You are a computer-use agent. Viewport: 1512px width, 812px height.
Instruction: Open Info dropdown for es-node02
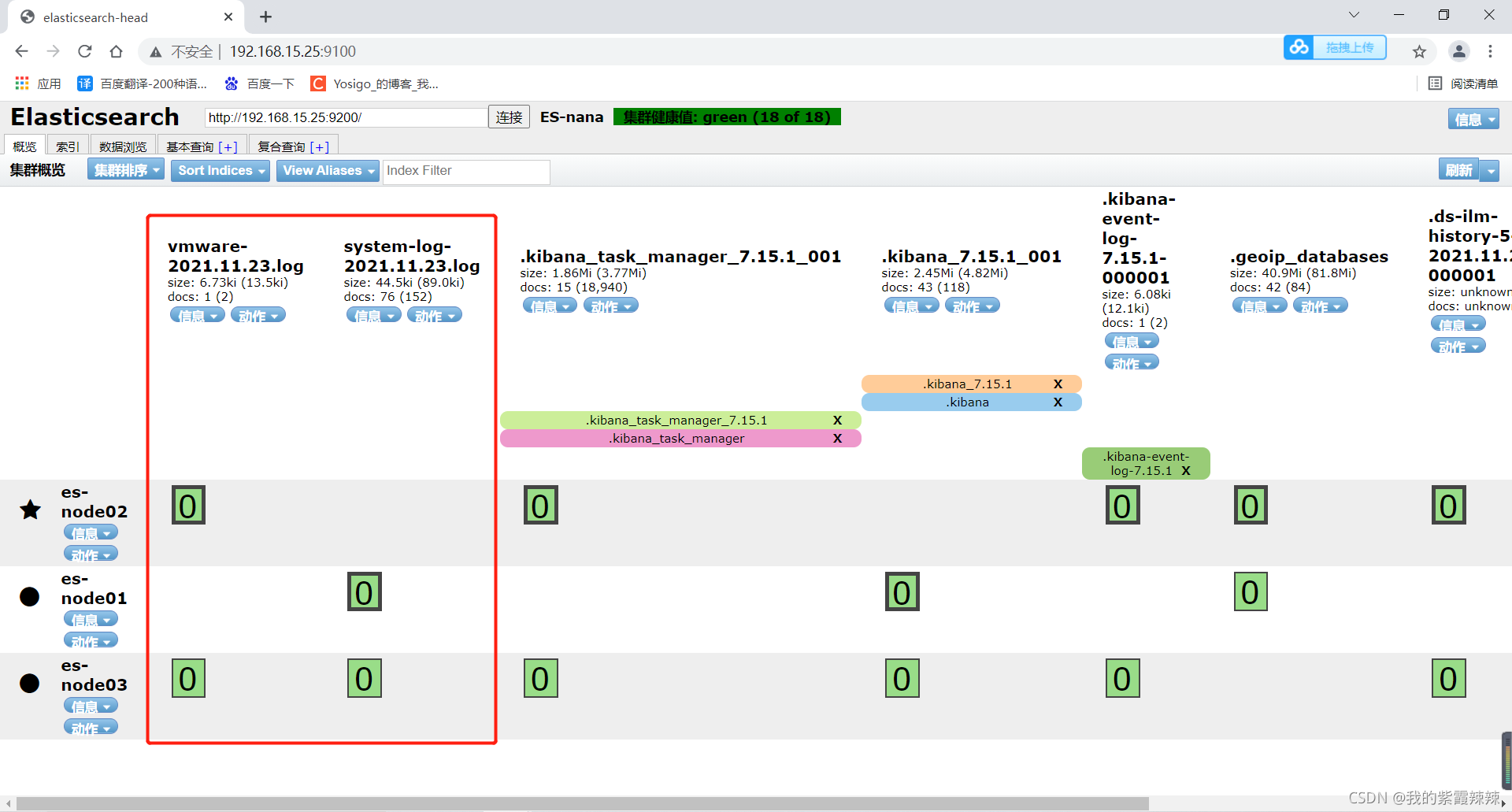tap(91, 533)
